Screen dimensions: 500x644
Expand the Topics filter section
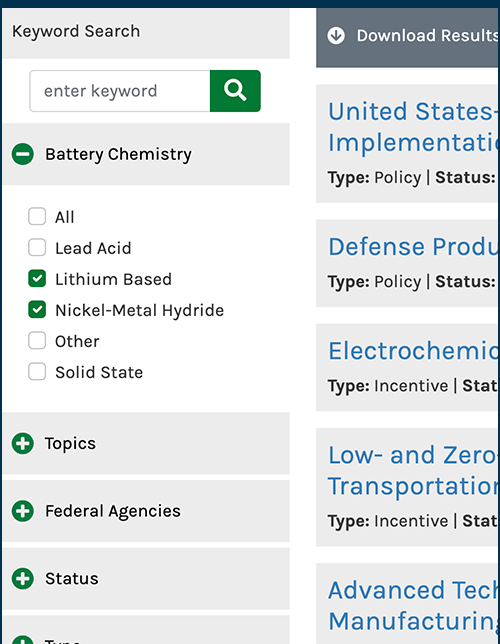(x=146, y=443)
